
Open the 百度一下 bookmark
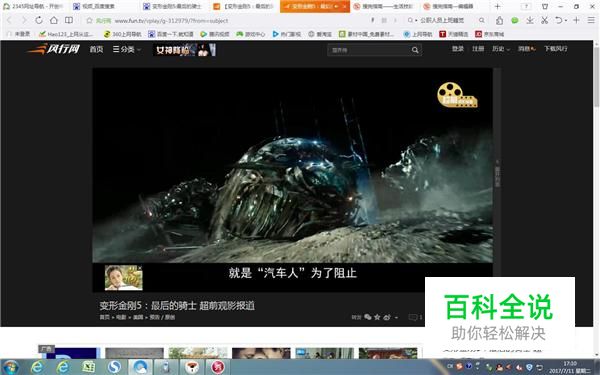tap(172, 34)
